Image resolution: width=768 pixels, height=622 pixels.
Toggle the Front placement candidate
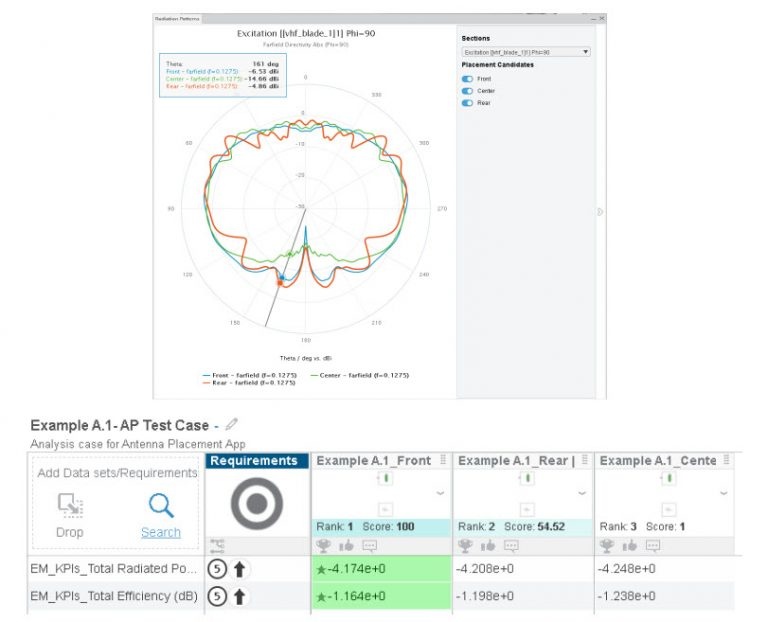tap(467, 79)
